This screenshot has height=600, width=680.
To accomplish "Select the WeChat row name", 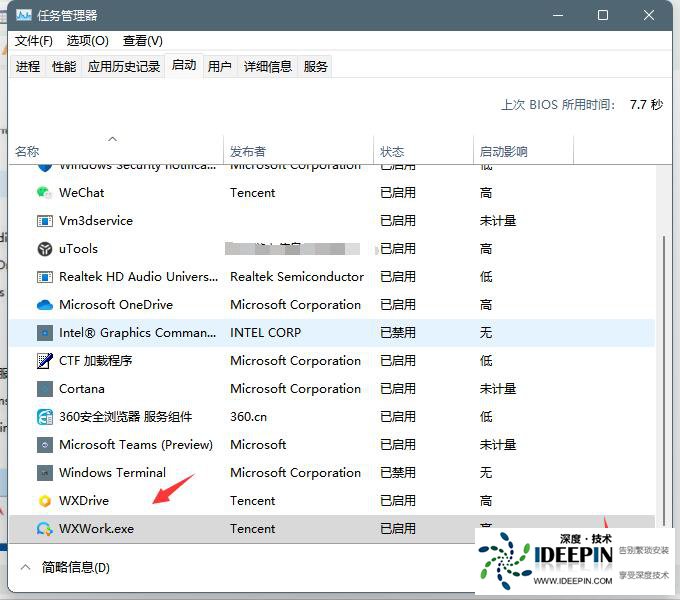I will 82,192.
